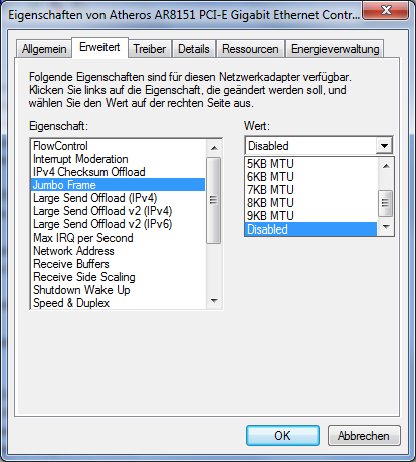The height and width of the screenshot is (462, 416).
Task: Confirm settings with the OK button
Action: 283,435
